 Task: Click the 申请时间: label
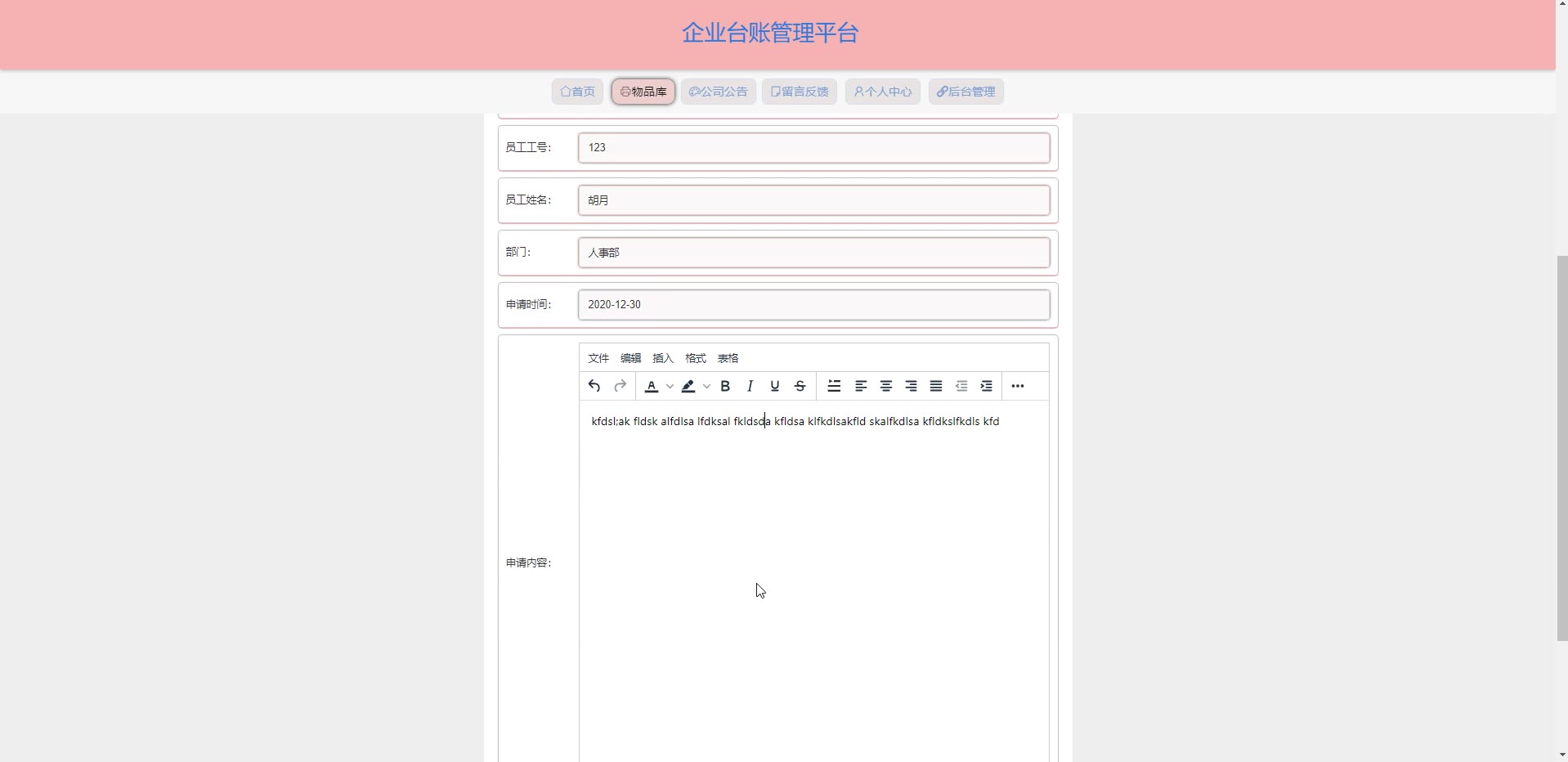(528, 304)
